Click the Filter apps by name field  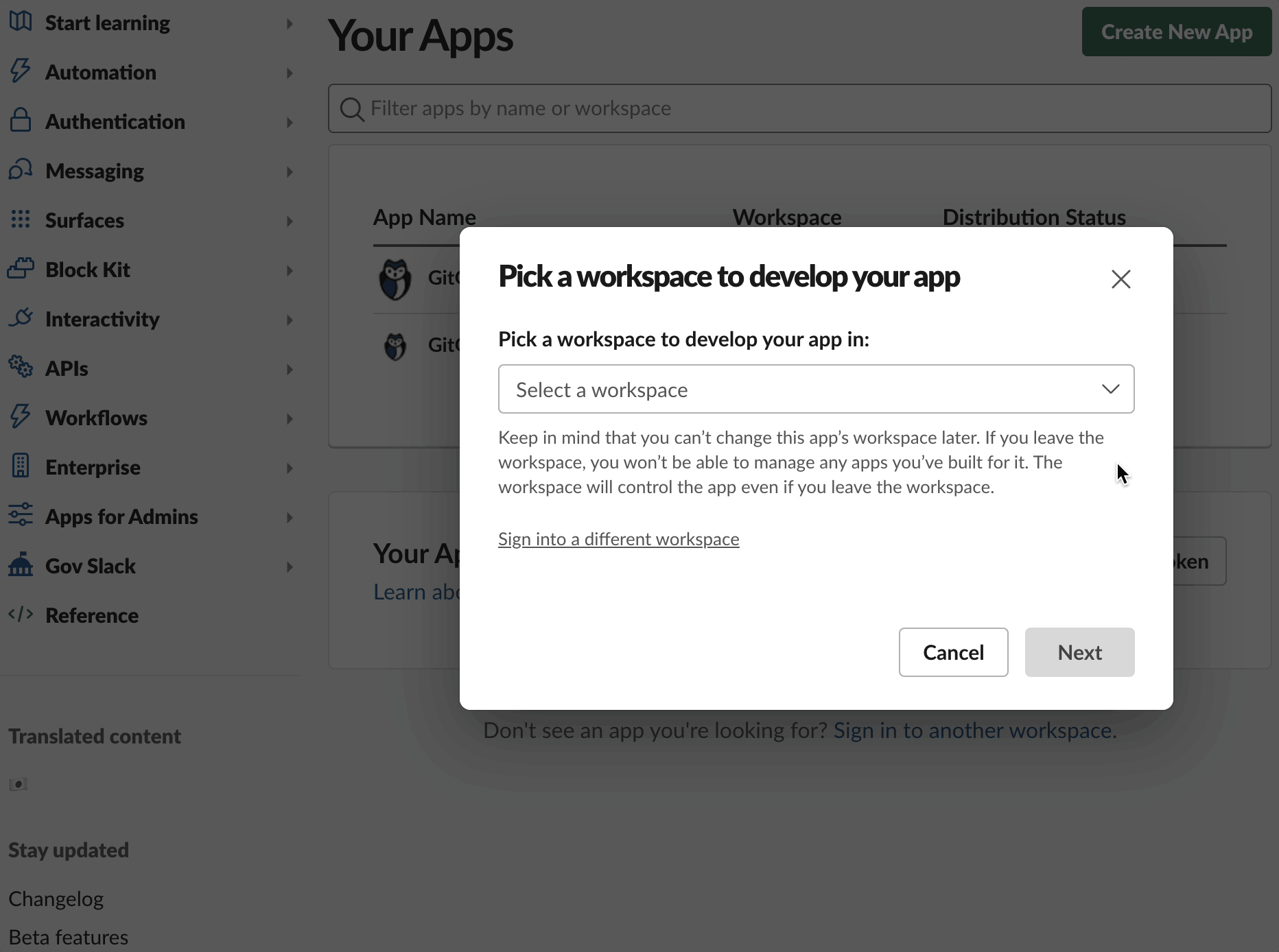click(799, 108)
